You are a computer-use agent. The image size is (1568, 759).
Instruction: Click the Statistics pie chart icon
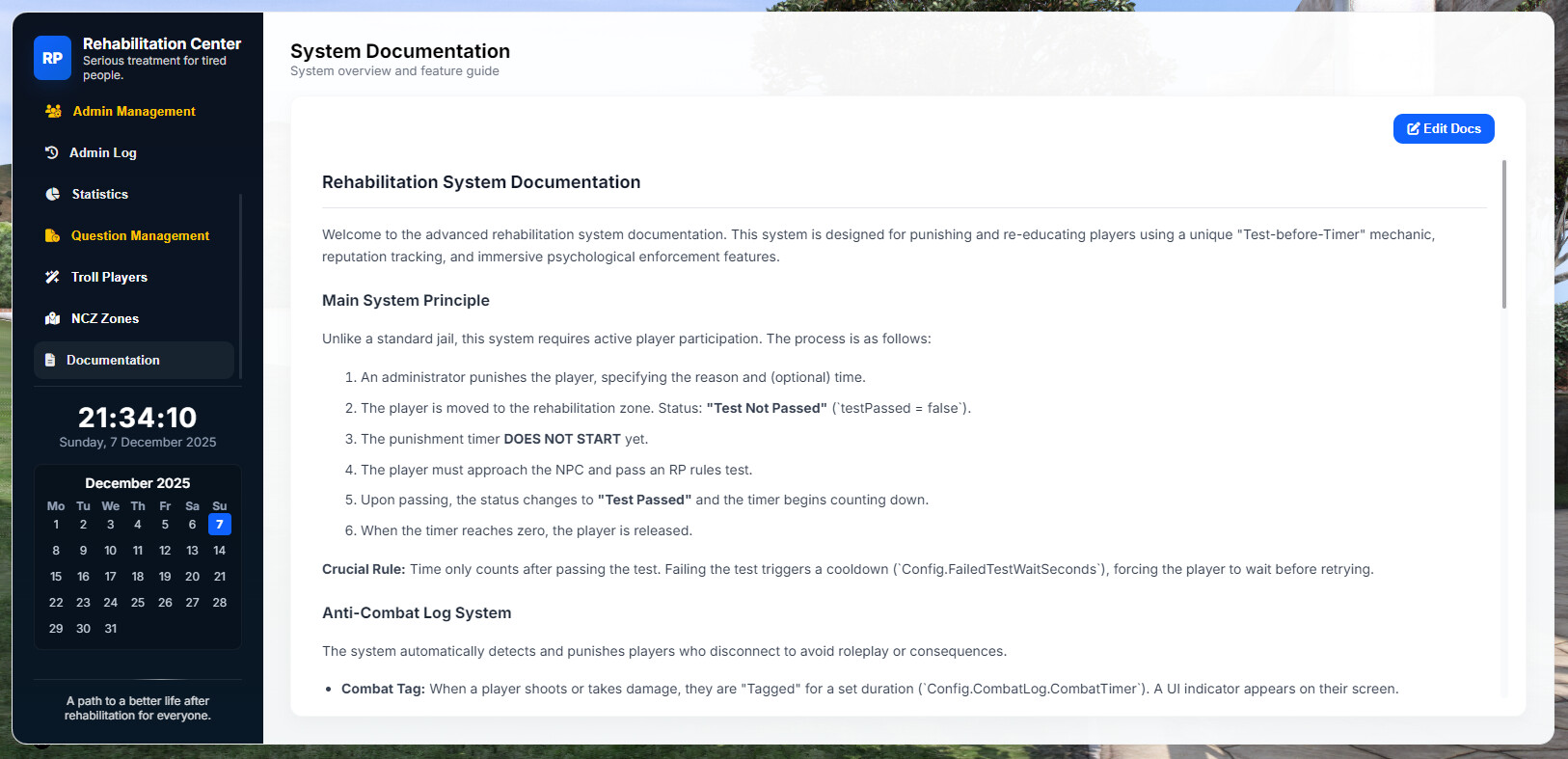(53, 195)
